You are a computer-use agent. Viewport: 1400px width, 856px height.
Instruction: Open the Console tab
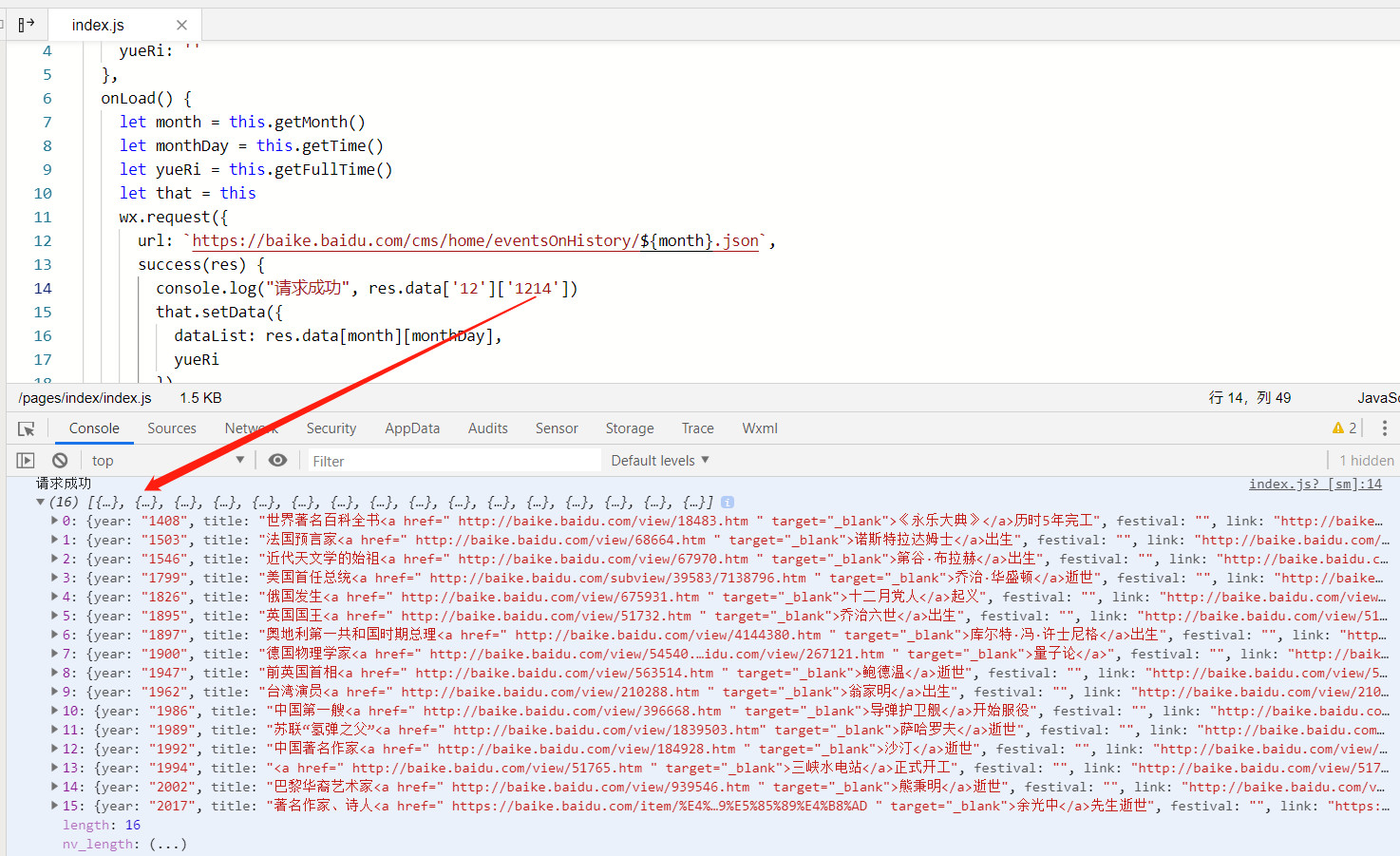[x=94, y=428]
